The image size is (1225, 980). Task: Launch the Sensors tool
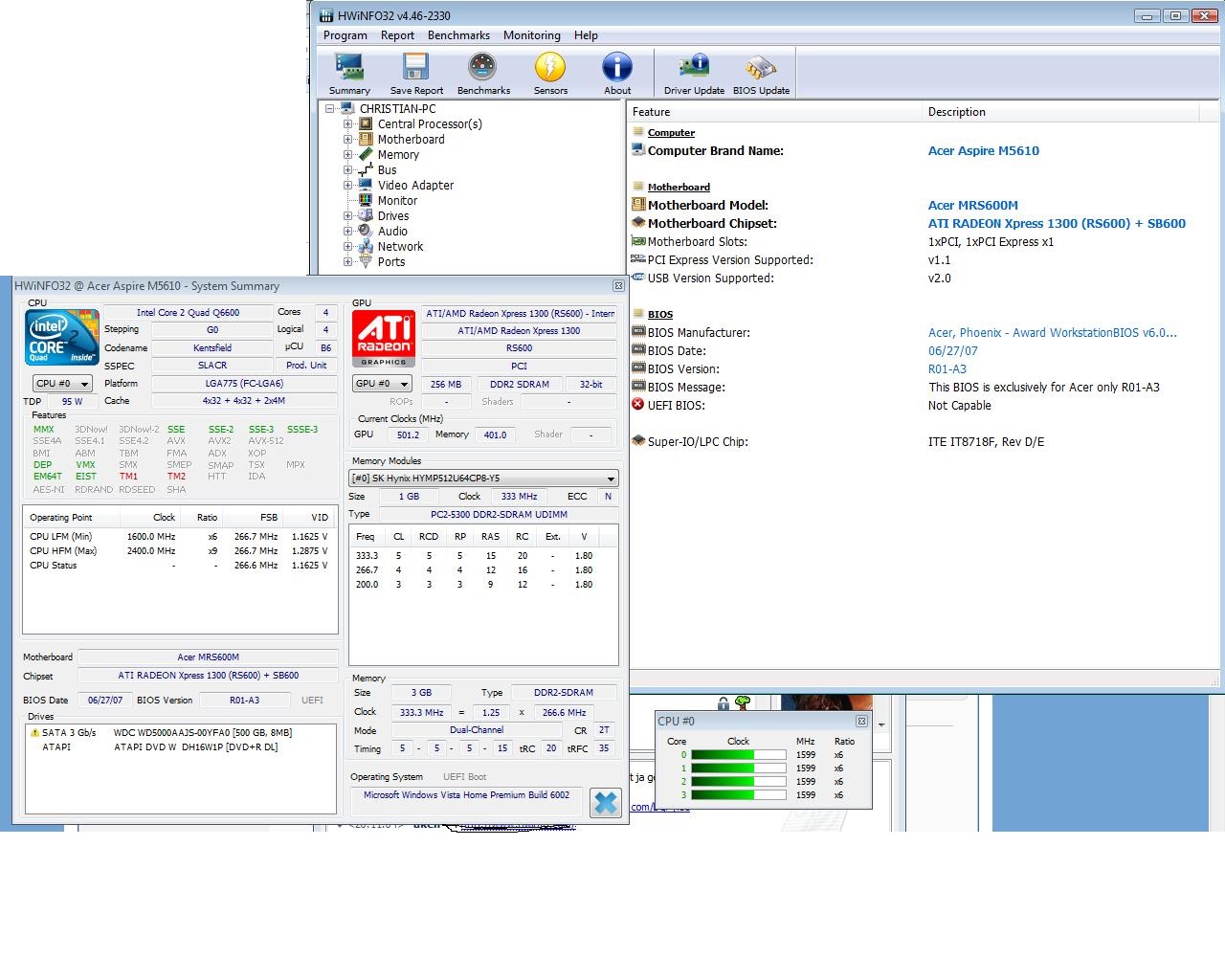click(x=550, y=74)
